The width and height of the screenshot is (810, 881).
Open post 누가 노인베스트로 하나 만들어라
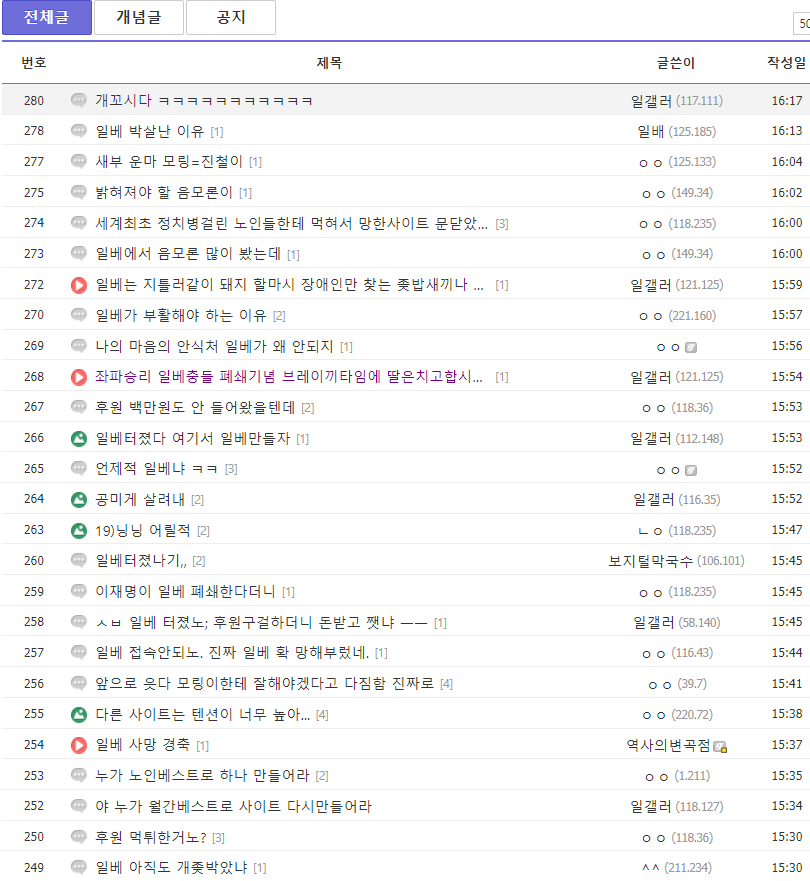point(202,776)
